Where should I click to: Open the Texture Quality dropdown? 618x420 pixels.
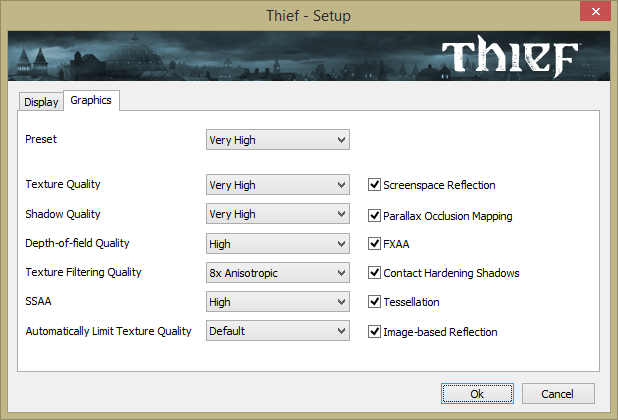pos(277,185)
